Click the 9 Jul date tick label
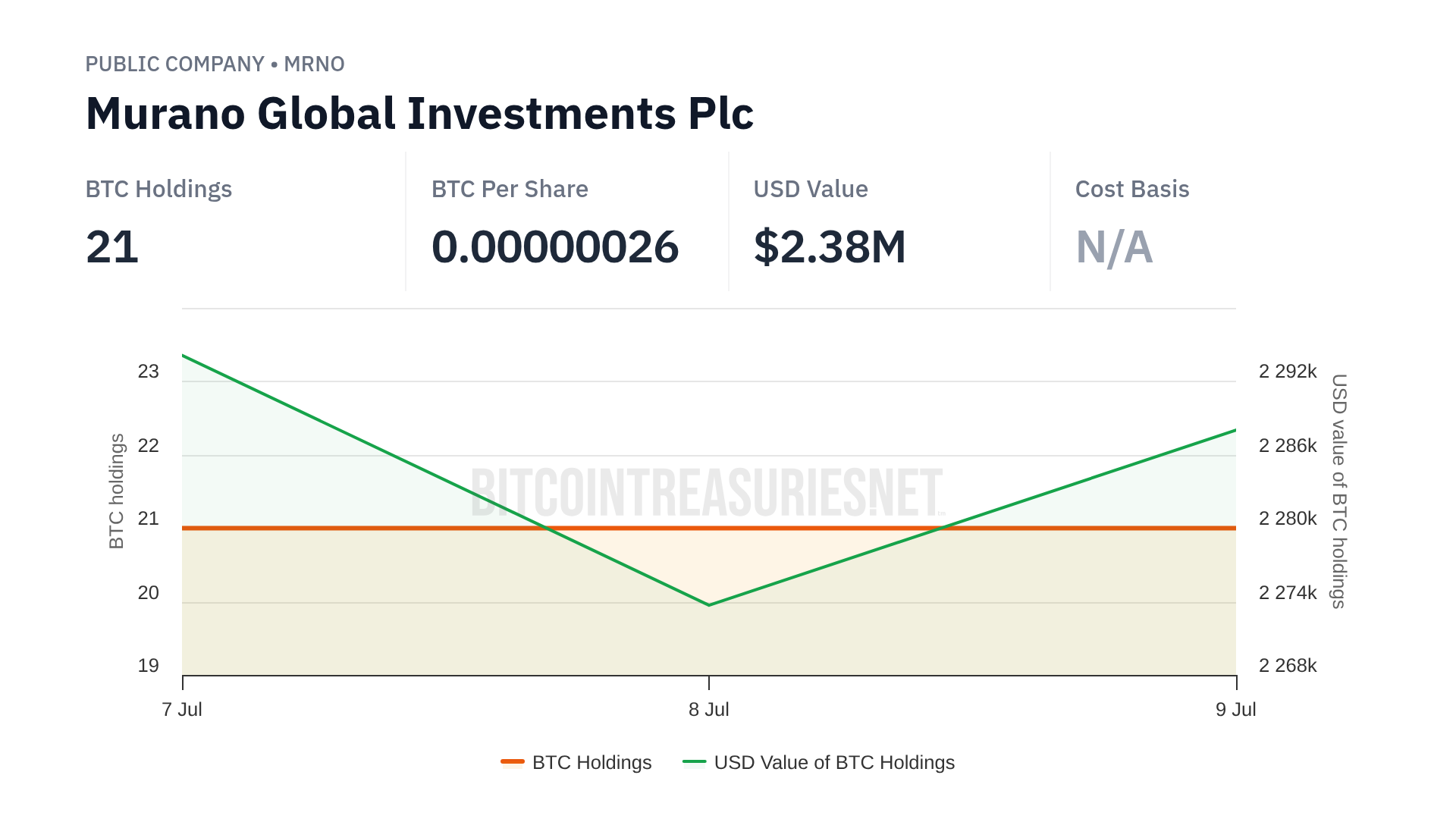 coord(1235,710)
